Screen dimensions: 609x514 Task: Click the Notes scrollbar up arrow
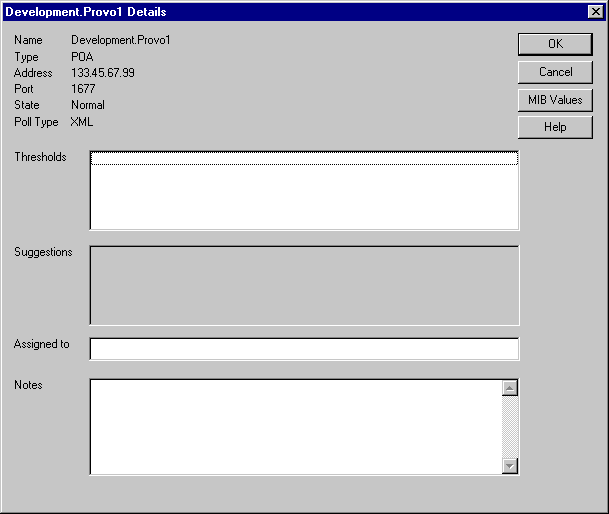click(510, 388)
